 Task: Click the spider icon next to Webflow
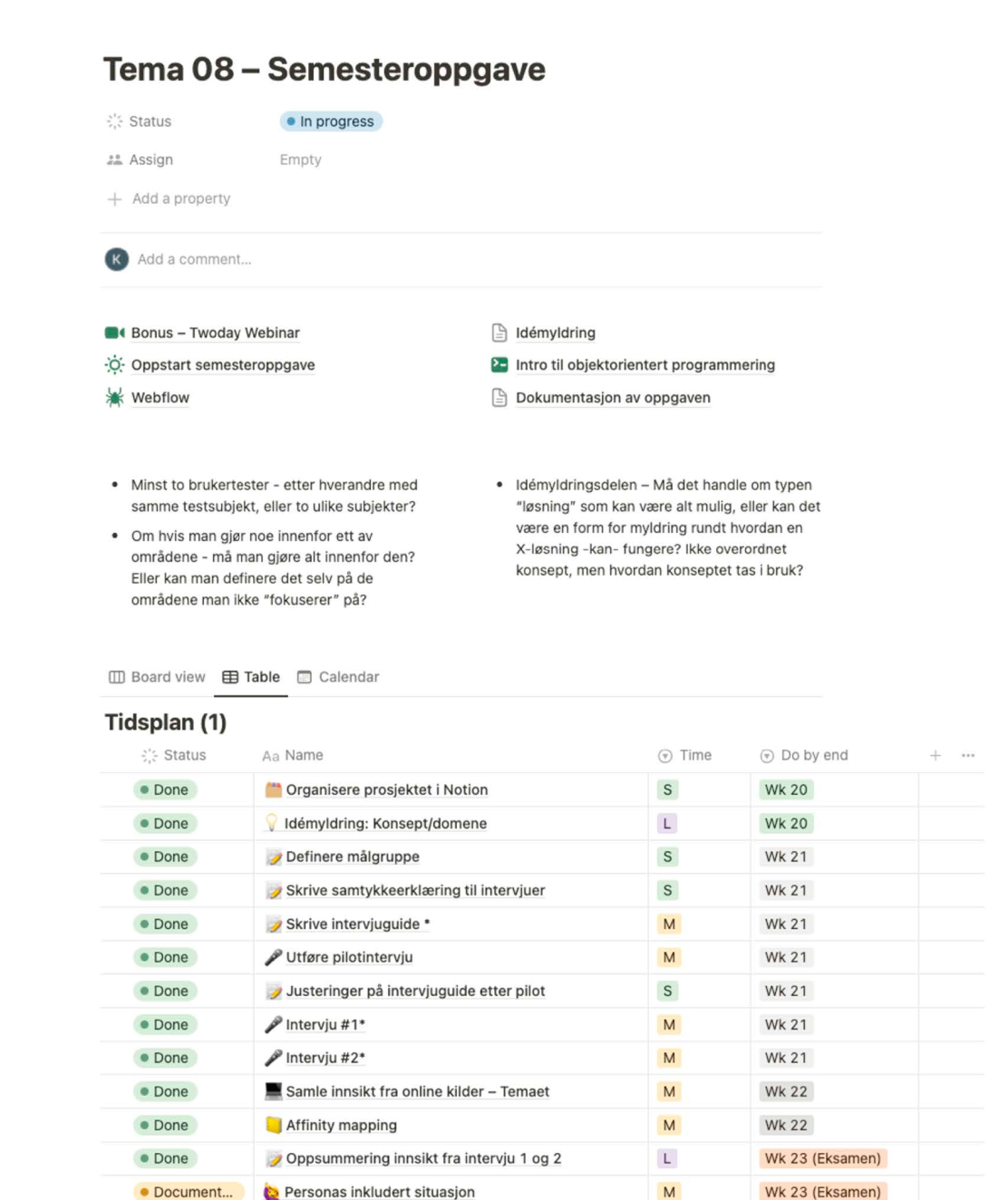115,397
